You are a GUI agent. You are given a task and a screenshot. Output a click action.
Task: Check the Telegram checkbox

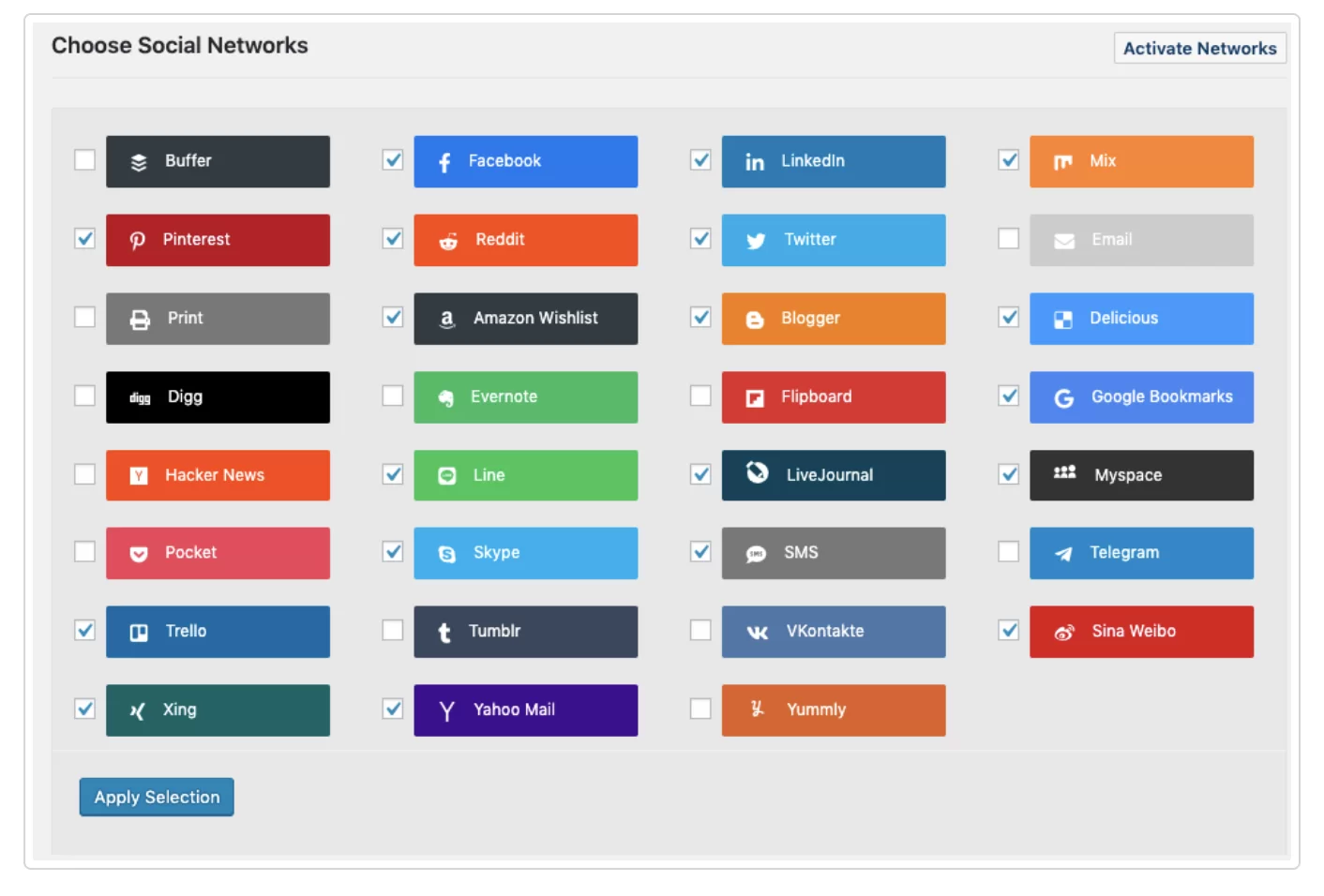(x=1009, y=552)
